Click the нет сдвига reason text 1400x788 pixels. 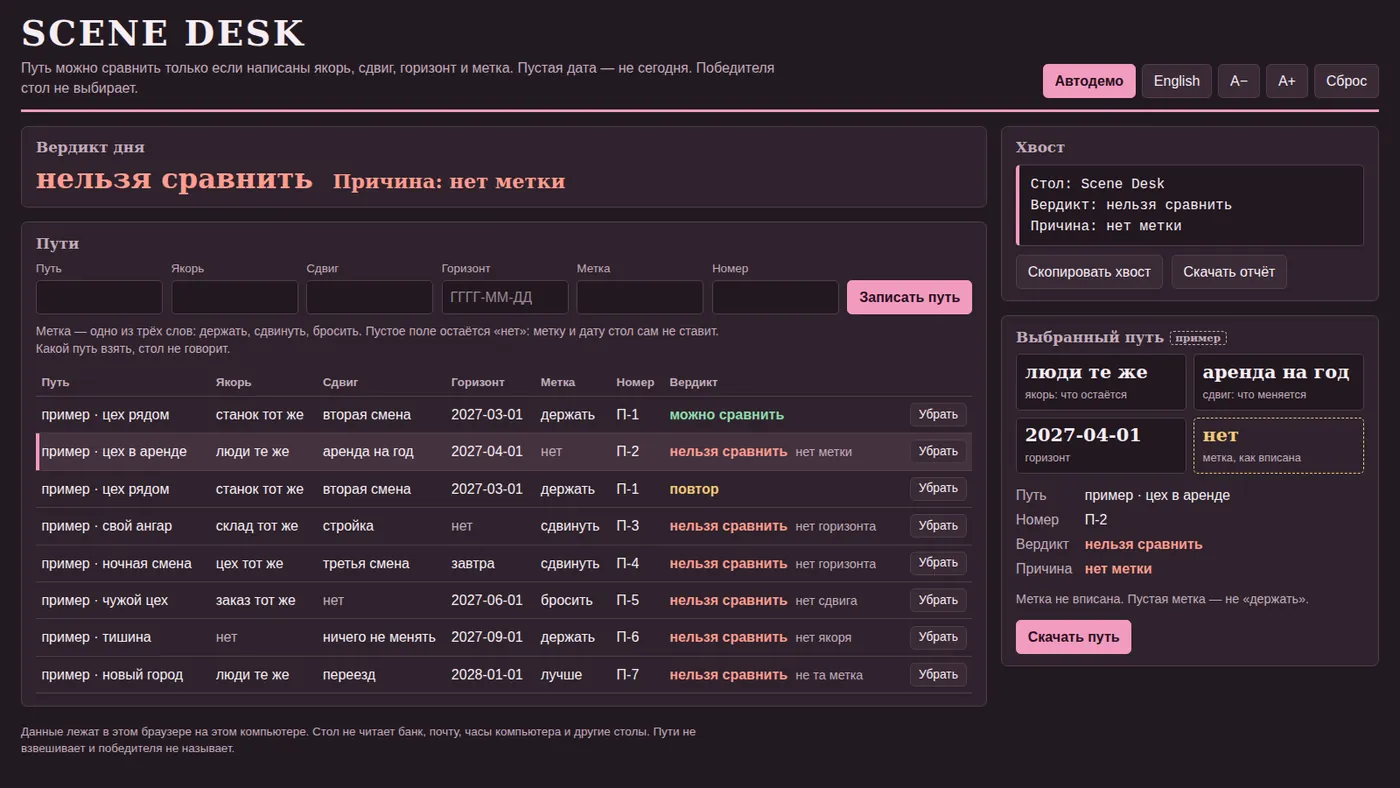tap(826, 600)
